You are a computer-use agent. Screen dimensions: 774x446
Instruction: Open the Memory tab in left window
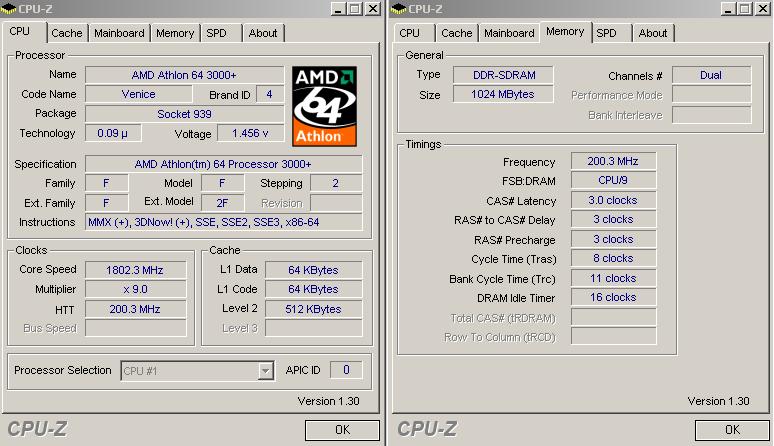tap(175, 33)
